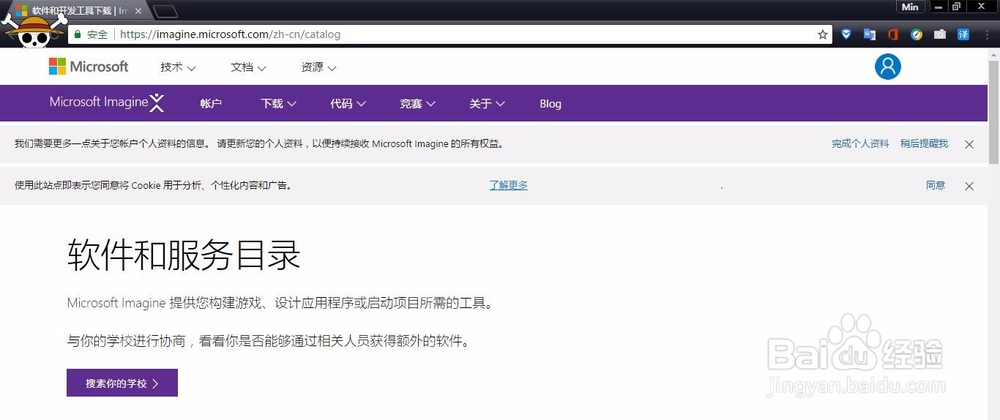Open a new browser tab

click(166, 11)
